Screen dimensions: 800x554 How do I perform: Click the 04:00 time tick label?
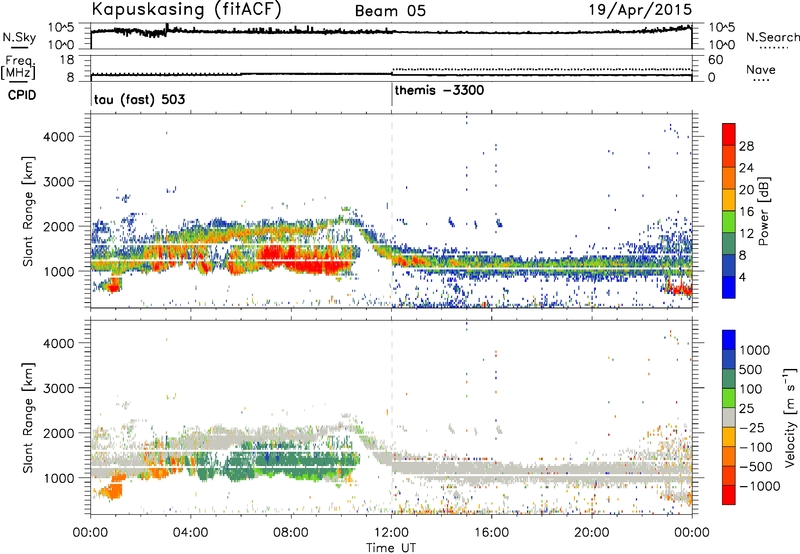190,533
